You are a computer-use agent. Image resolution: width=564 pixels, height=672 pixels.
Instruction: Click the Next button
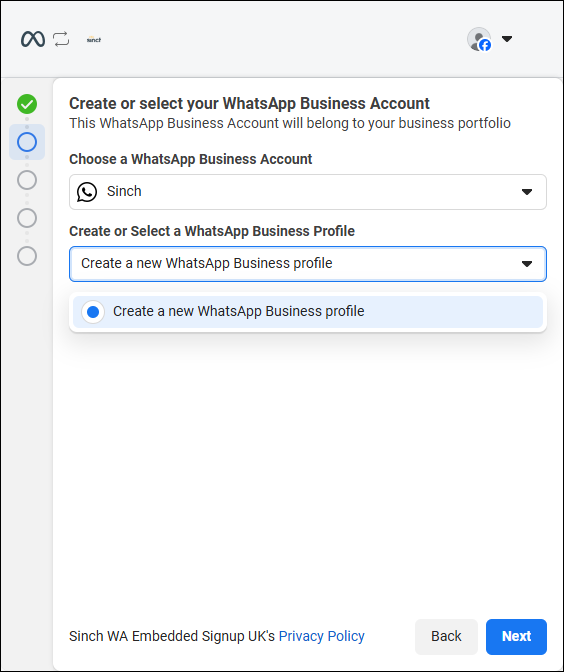pyautogui.click(x=516, y=636)
